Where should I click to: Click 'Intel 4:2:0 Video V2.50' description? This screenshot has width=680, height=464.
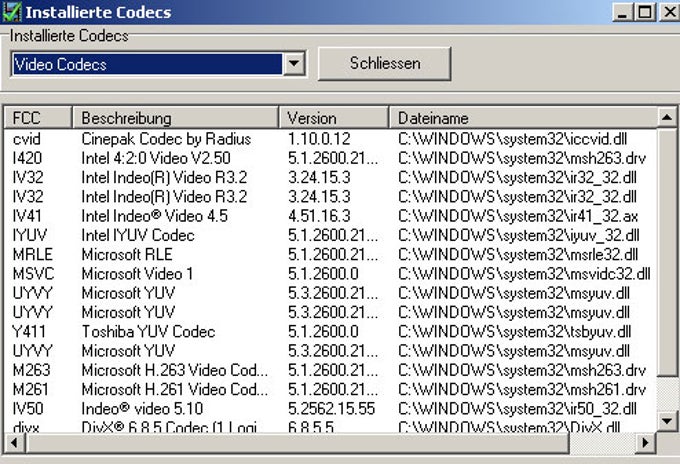coord(156,158)
